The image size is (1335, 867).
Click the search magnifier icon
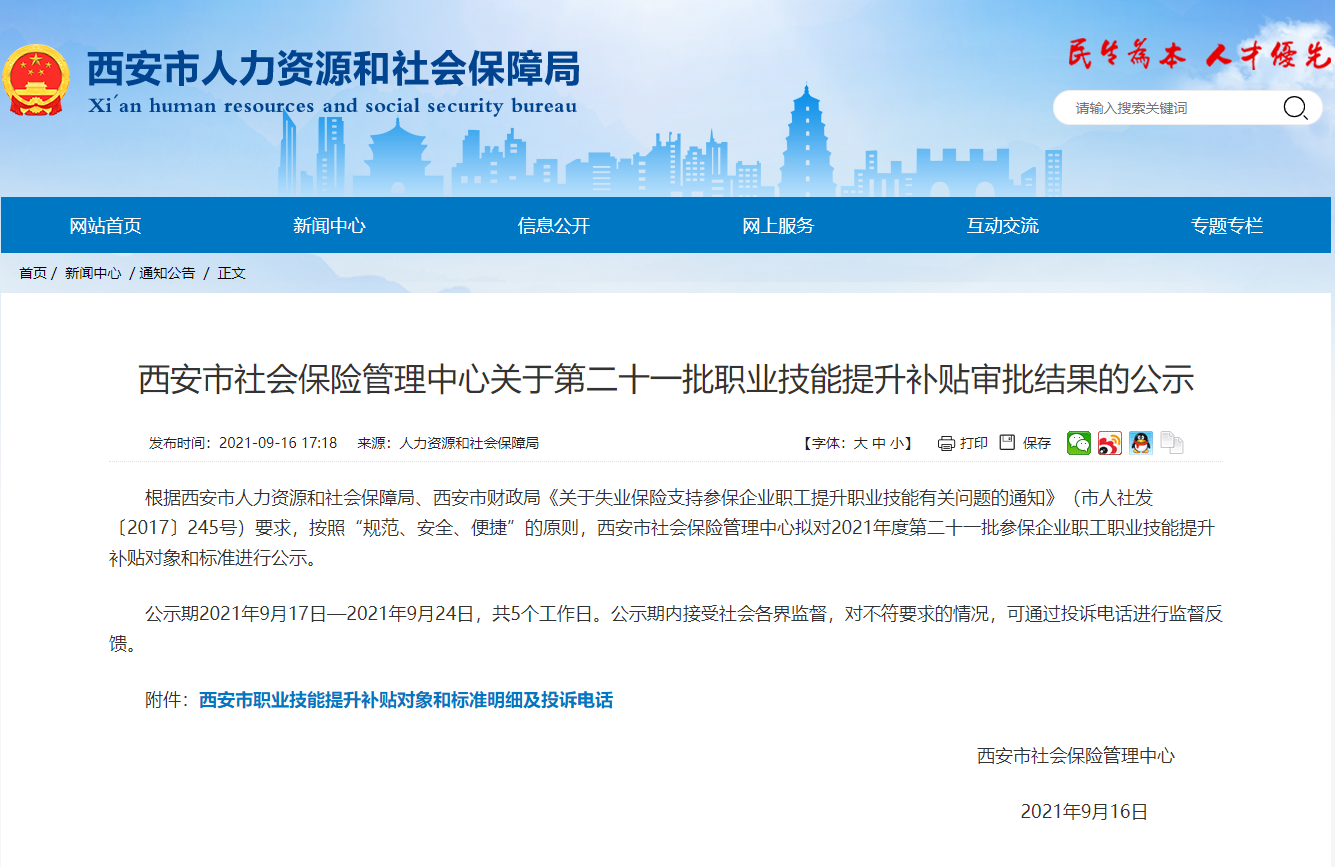tap(1295, 107)
